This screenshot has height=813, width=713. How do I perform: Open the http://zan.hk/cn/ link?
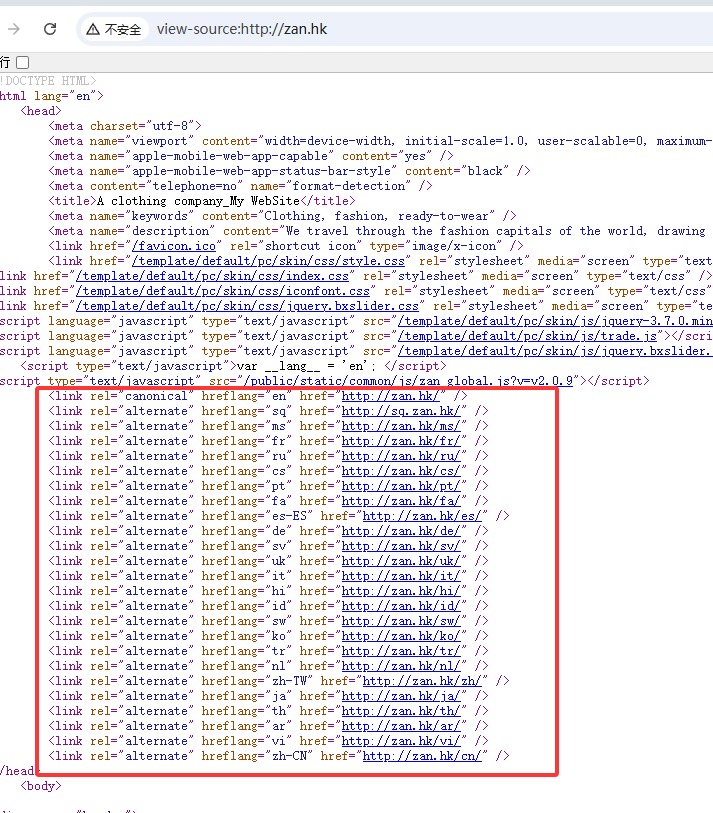point(422,757)
